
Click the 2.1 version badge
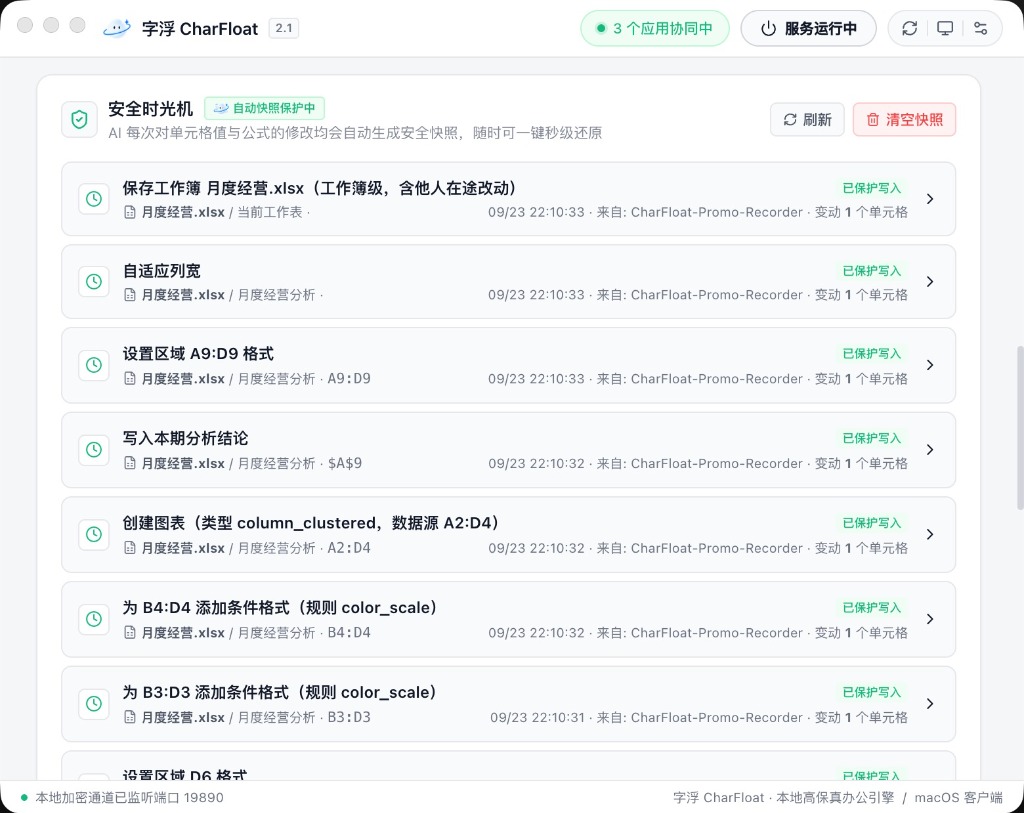tap(284, 28)
